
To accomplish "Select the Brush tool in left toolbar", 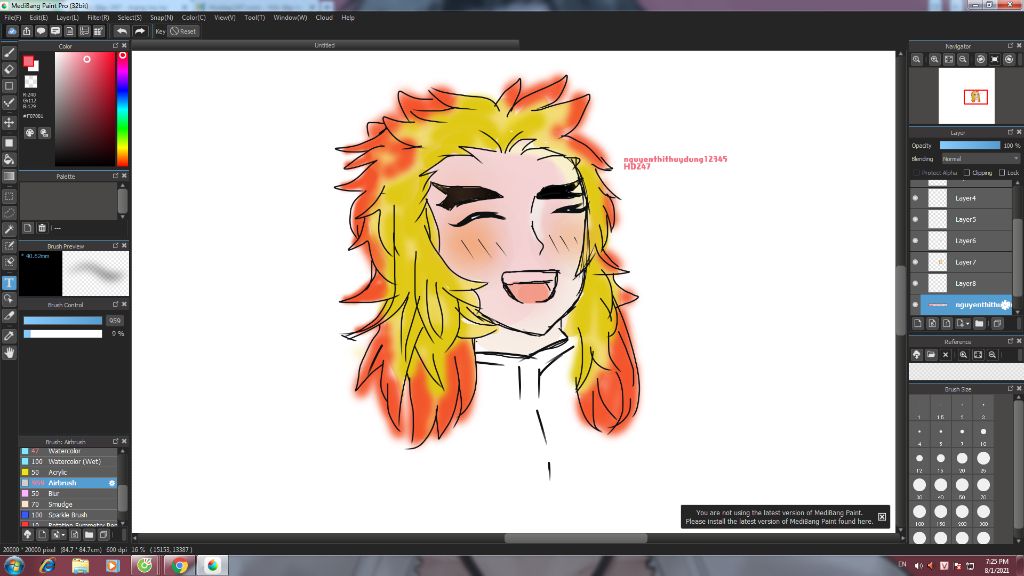I will click(x=9, y=53).
